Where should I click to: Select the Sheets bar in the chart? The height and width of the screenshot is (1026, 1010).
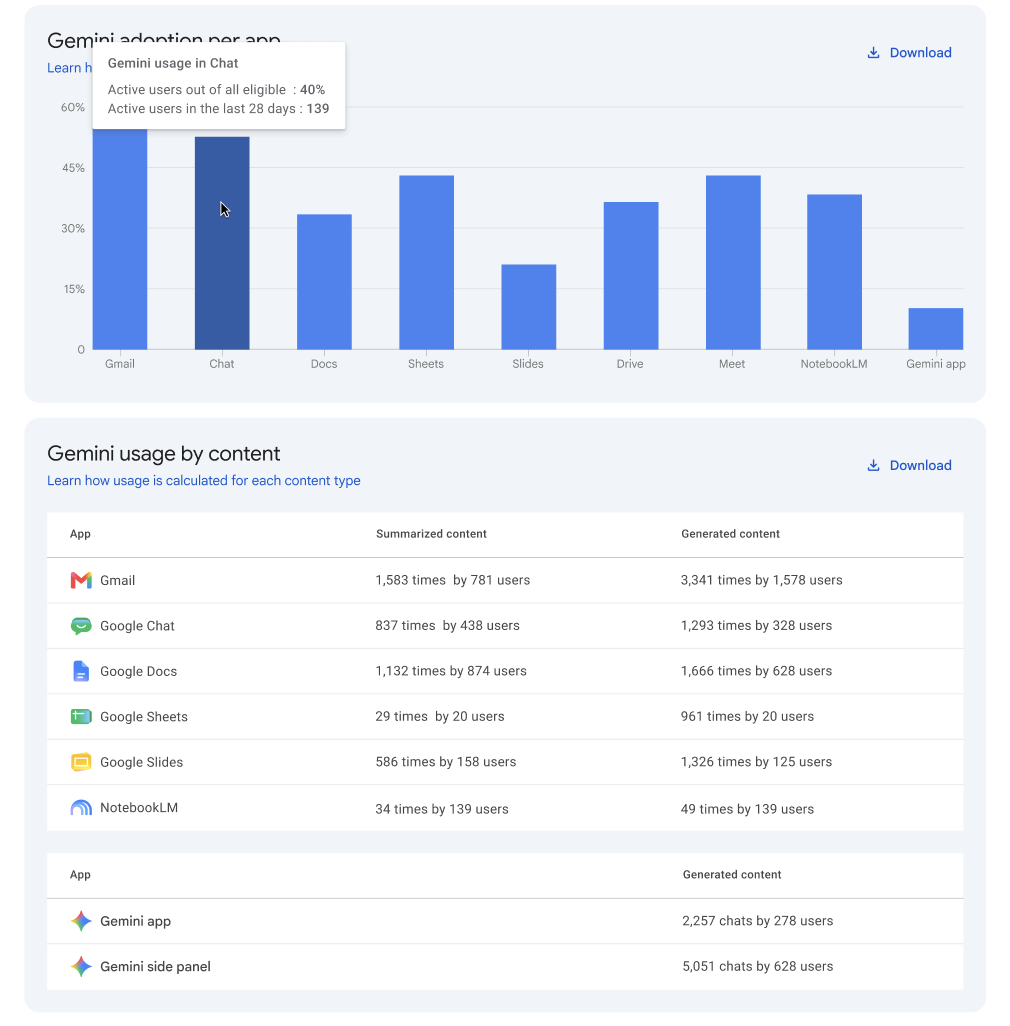coord(427,262)
